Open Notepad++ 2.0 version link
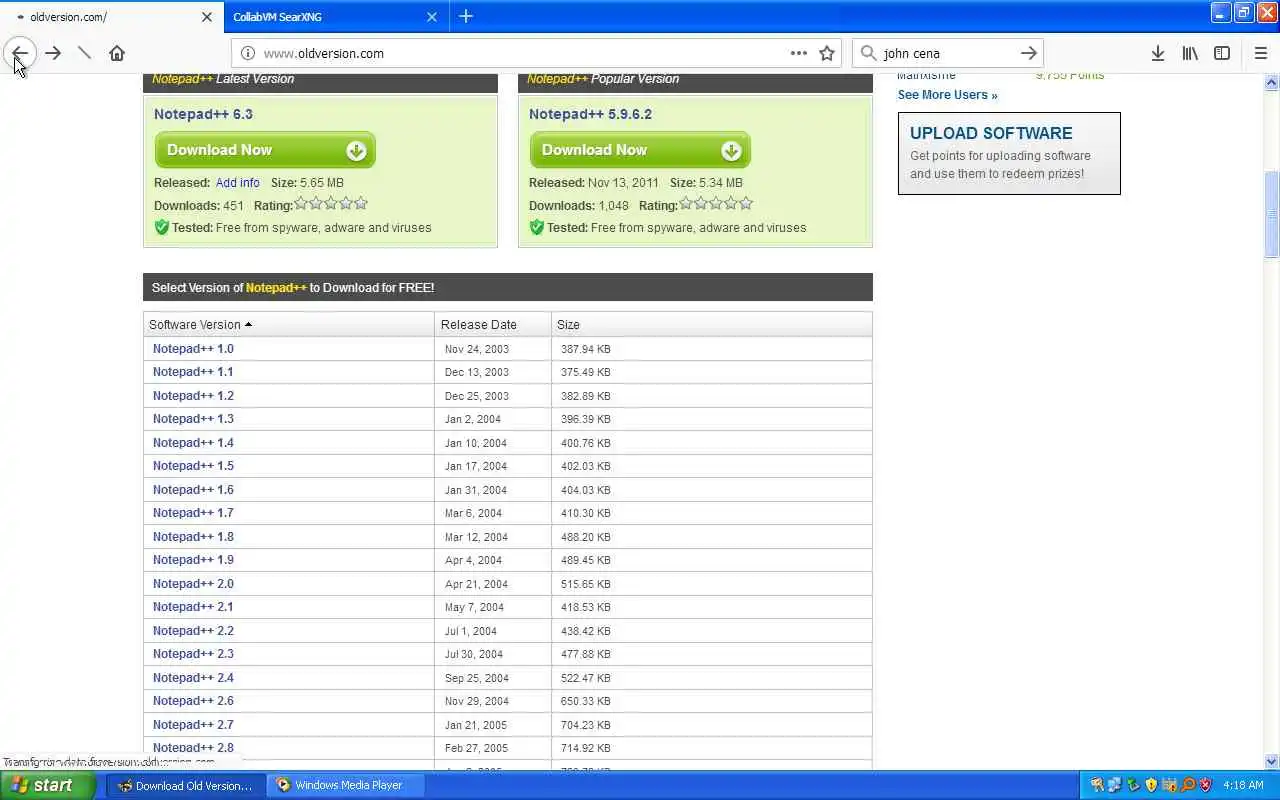 (x=193, y=584)
